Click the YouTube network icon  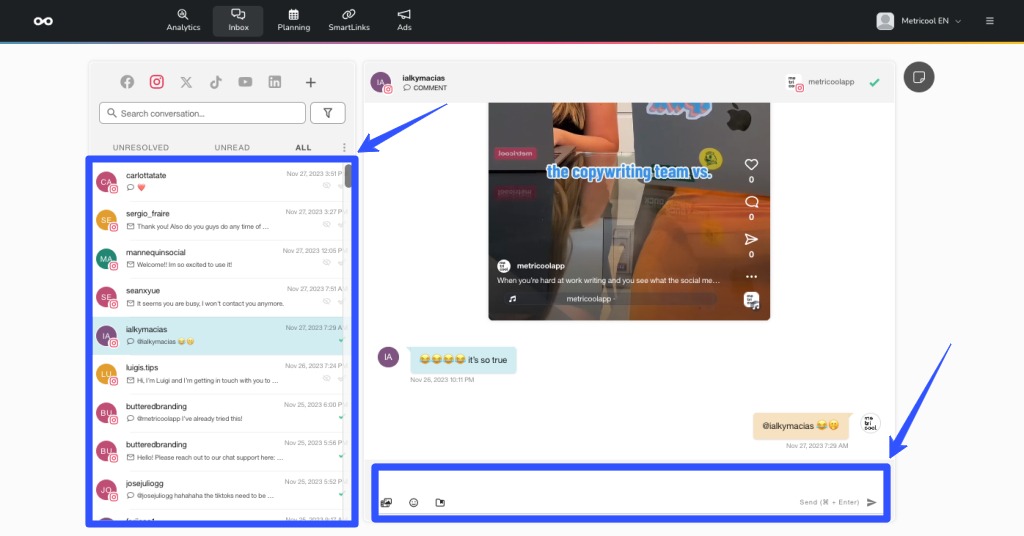tap(245, 83)
